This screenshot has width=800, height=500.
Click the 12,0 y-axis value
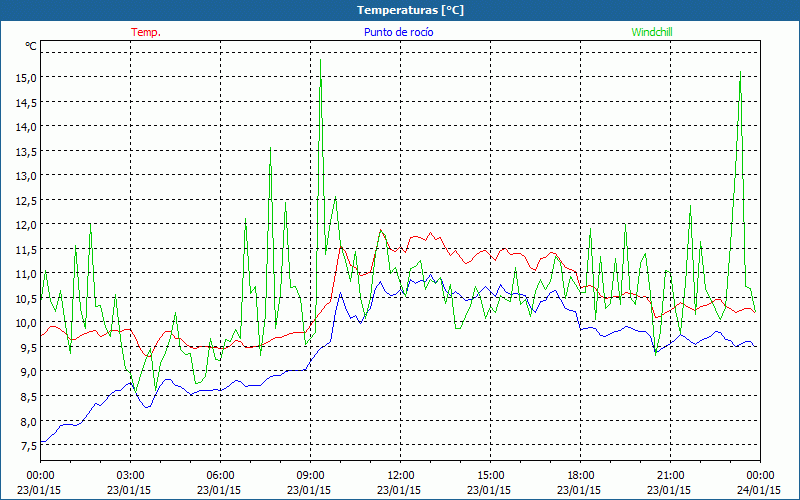click(26, 224)
